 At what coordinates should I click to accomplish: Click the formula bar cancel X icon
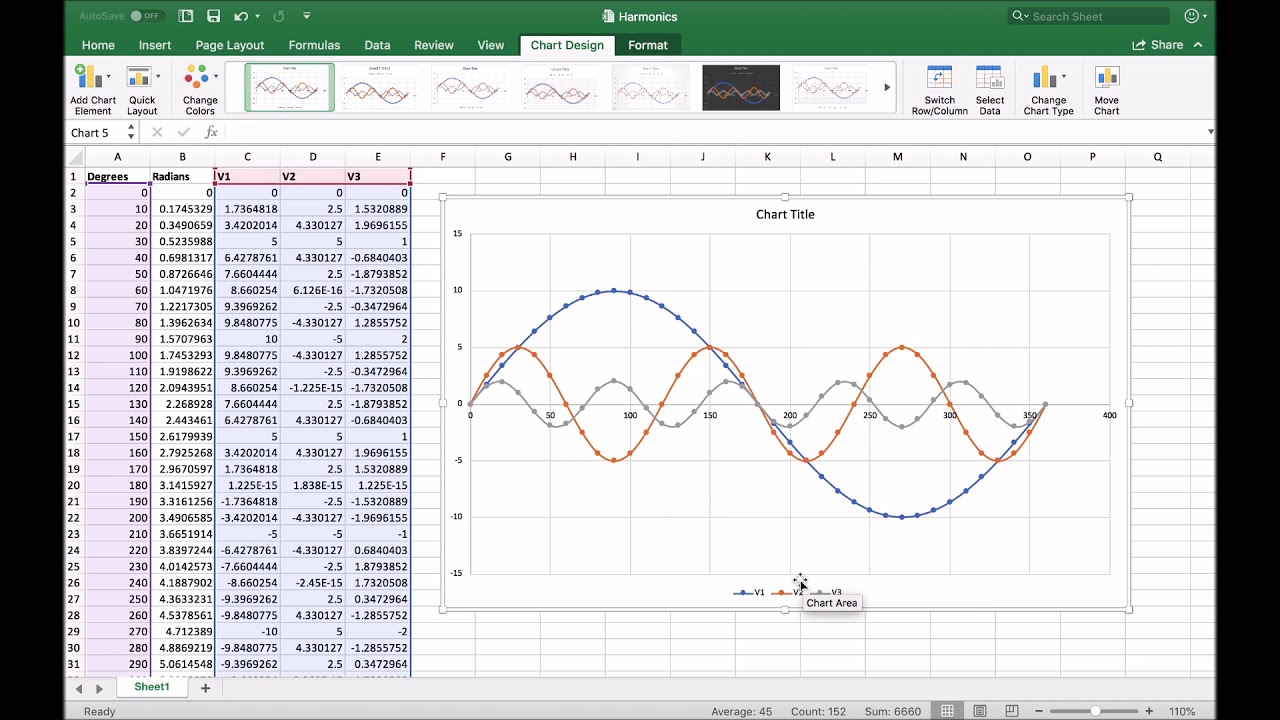(157, 132)
